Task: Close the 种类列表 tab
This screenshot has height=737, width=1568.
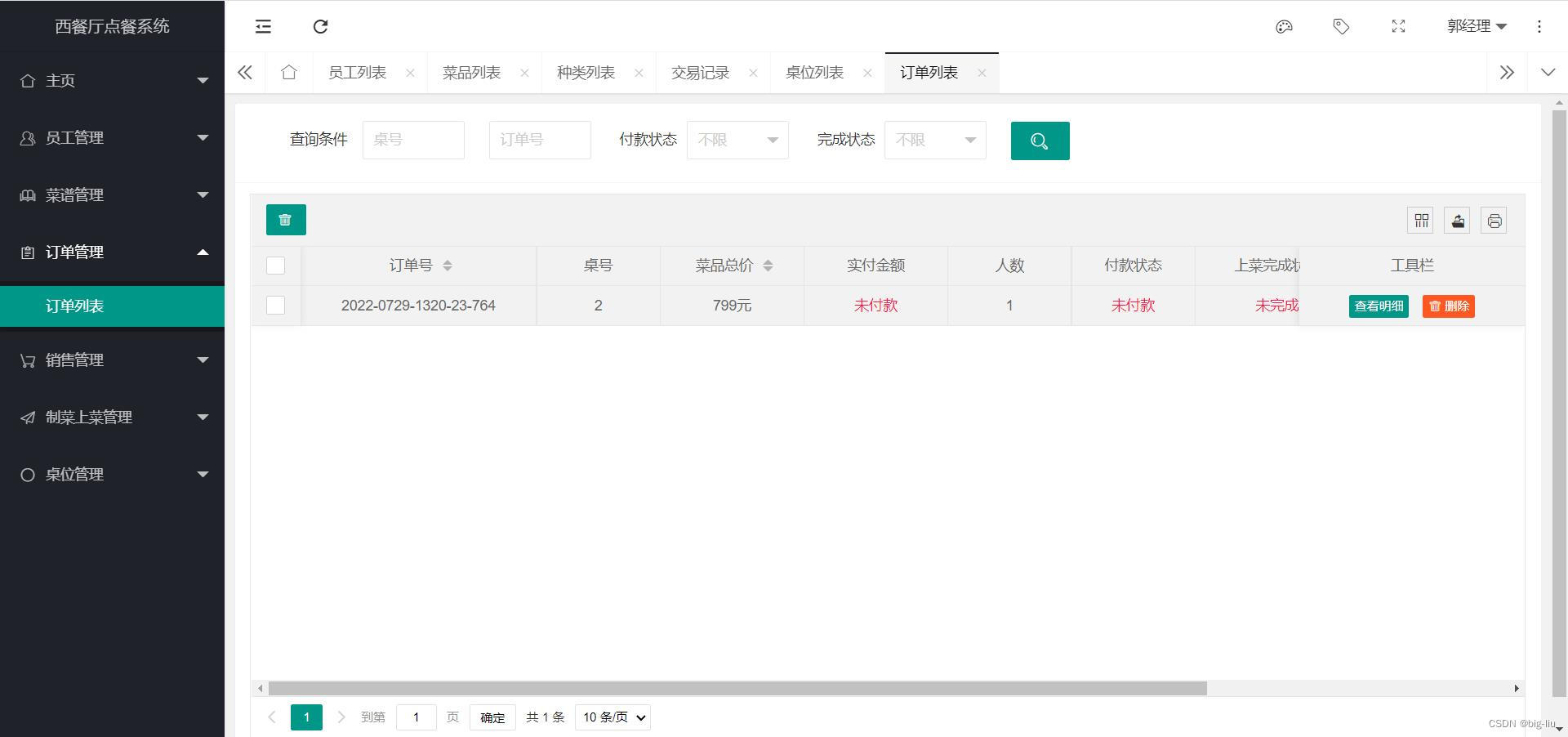Action: pyautogui.click(x=639, y=73)
